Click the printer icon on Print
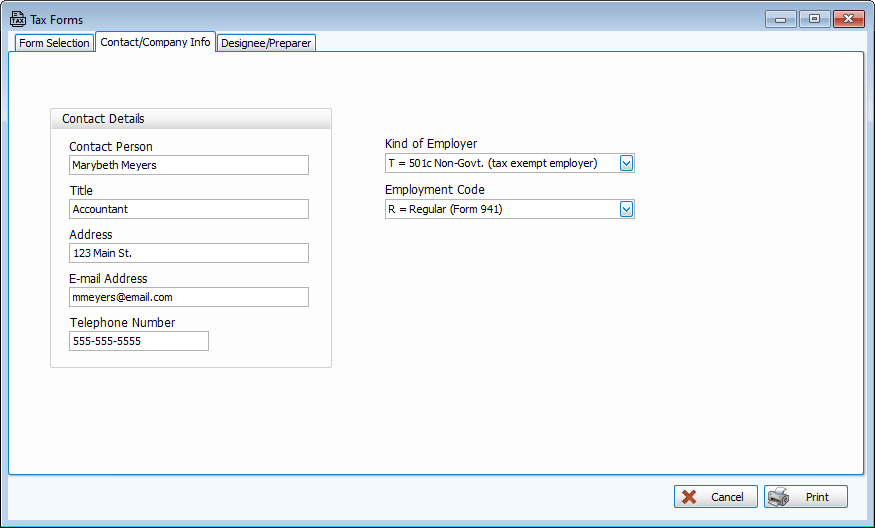Image resolution: width=875 pixels, height=528 pixels. [779, 497]
